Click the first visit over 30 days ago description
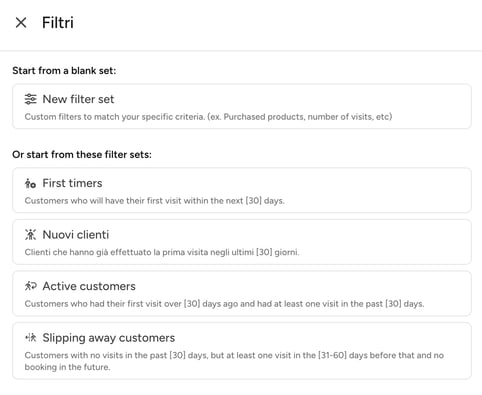The height and width of the screenshot is (395, 482). [224, 304]
